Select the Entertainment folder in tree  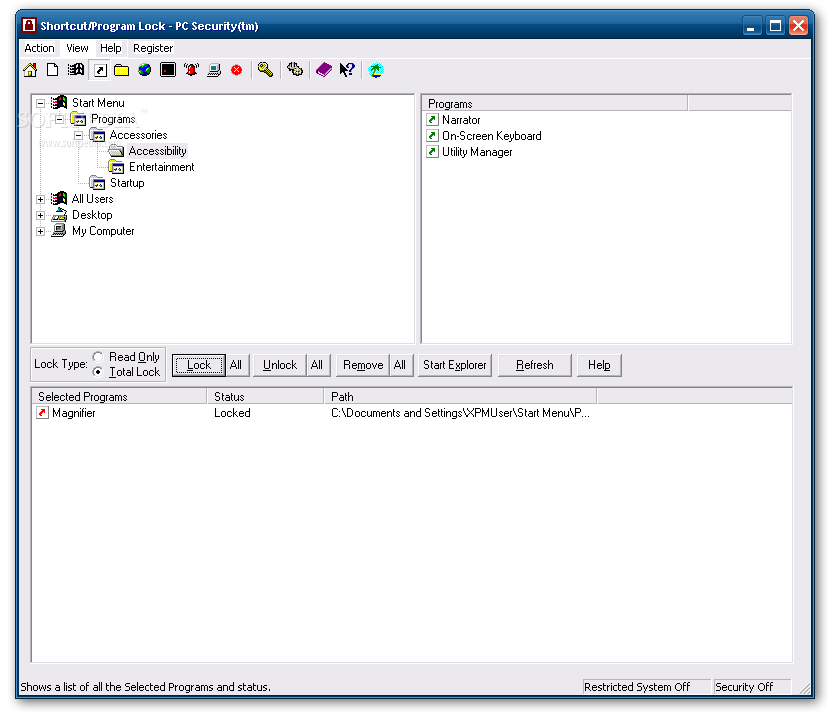(161, 167)
